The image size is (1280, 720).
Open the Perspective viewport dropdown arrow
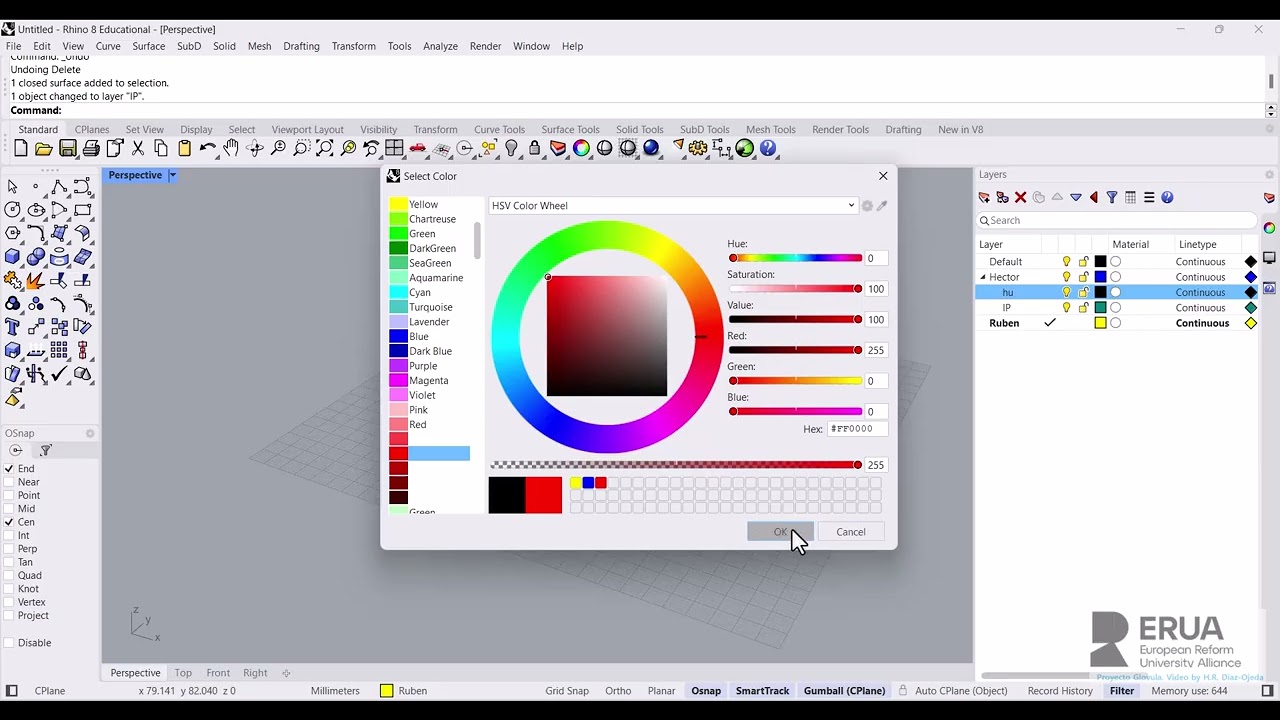(x=172, y=175)
